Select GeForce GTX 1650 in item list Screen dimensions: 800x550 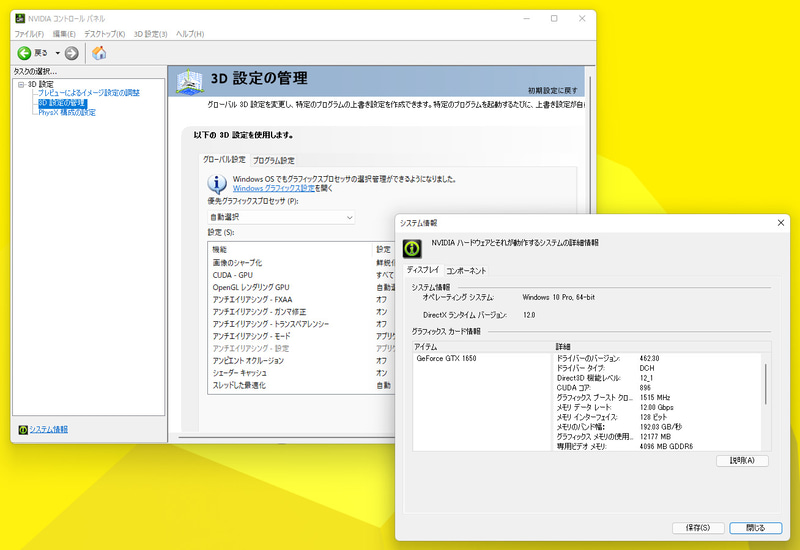tap(446, 359)
